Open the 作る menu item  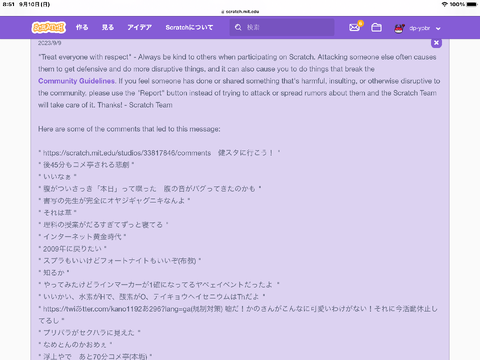coord(82,27)
